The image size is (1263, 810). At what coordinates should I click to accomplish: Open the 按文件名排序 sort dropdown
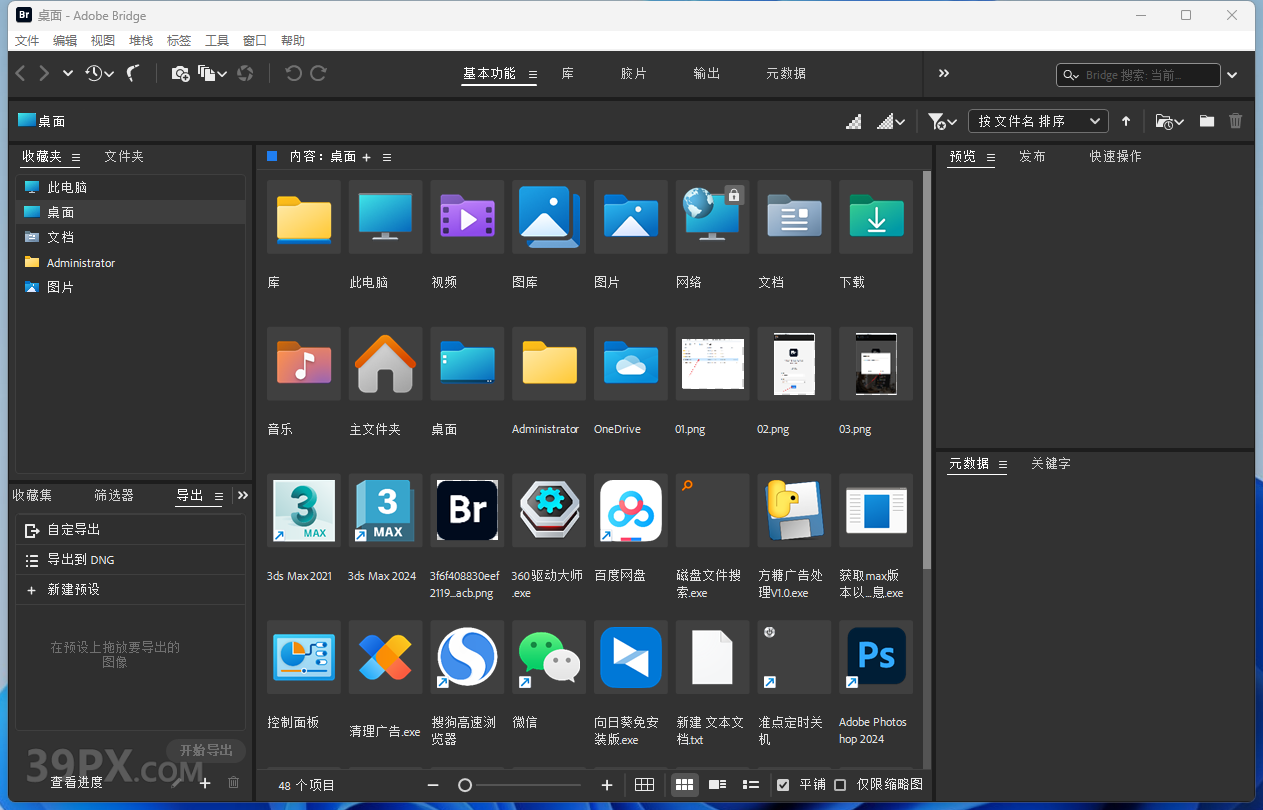click(1038, 121)
